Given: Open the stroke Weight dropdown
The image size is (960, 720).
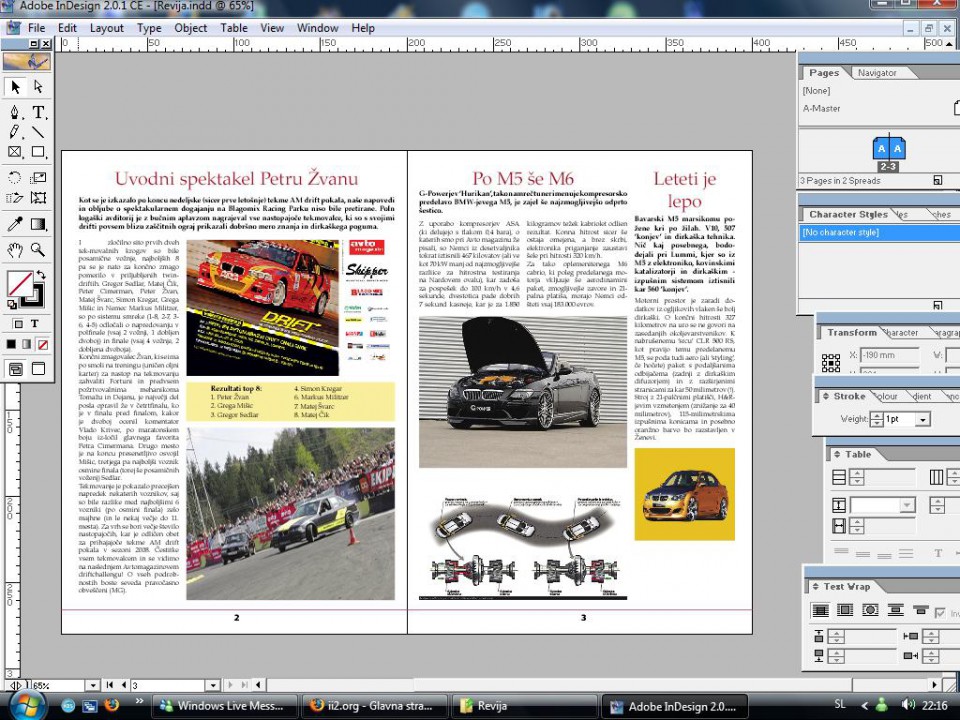Looking at the screenshot, I should pos(923,419).
